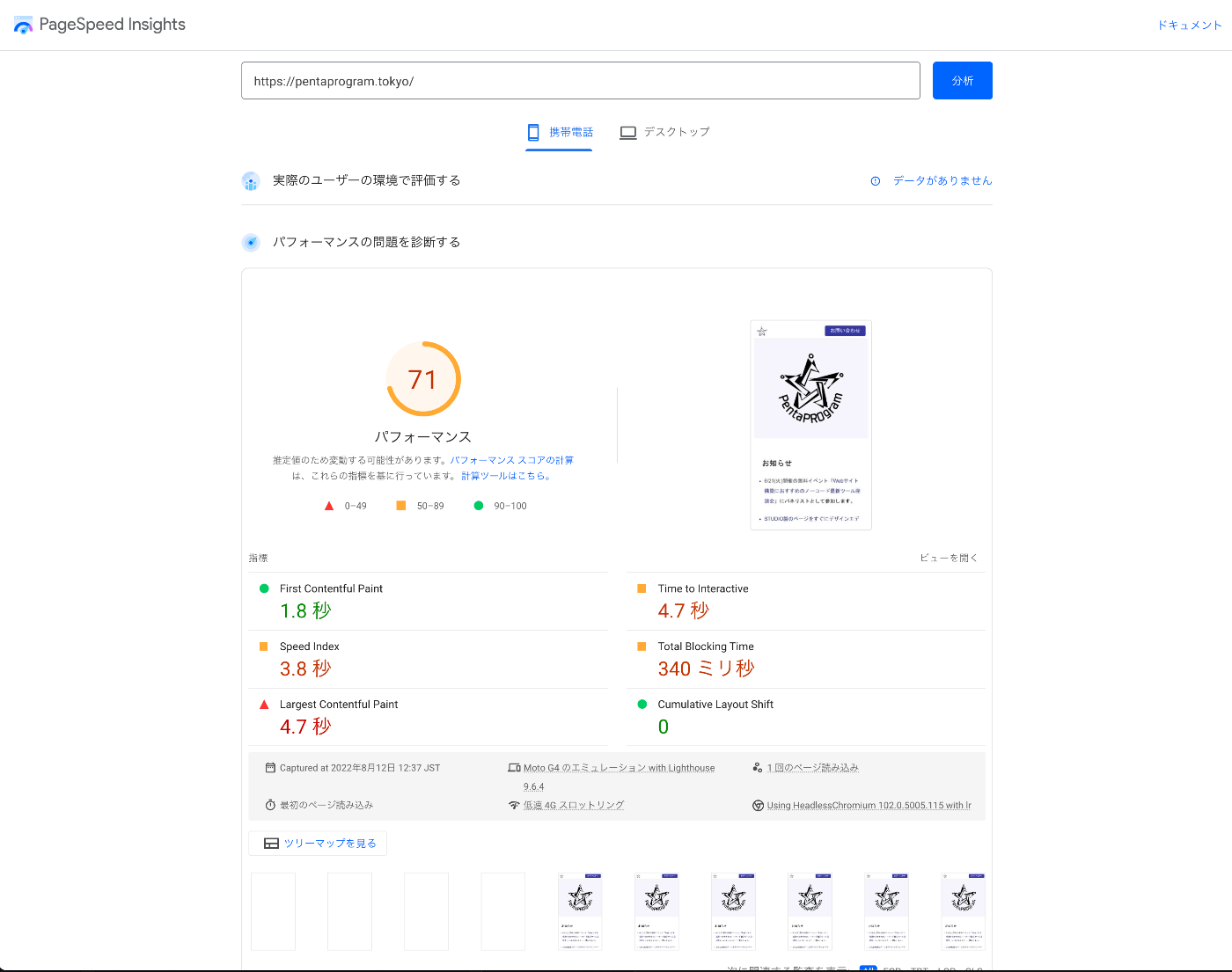
Task: Click the device icon beside Moto G4
Action: (514, 768)
